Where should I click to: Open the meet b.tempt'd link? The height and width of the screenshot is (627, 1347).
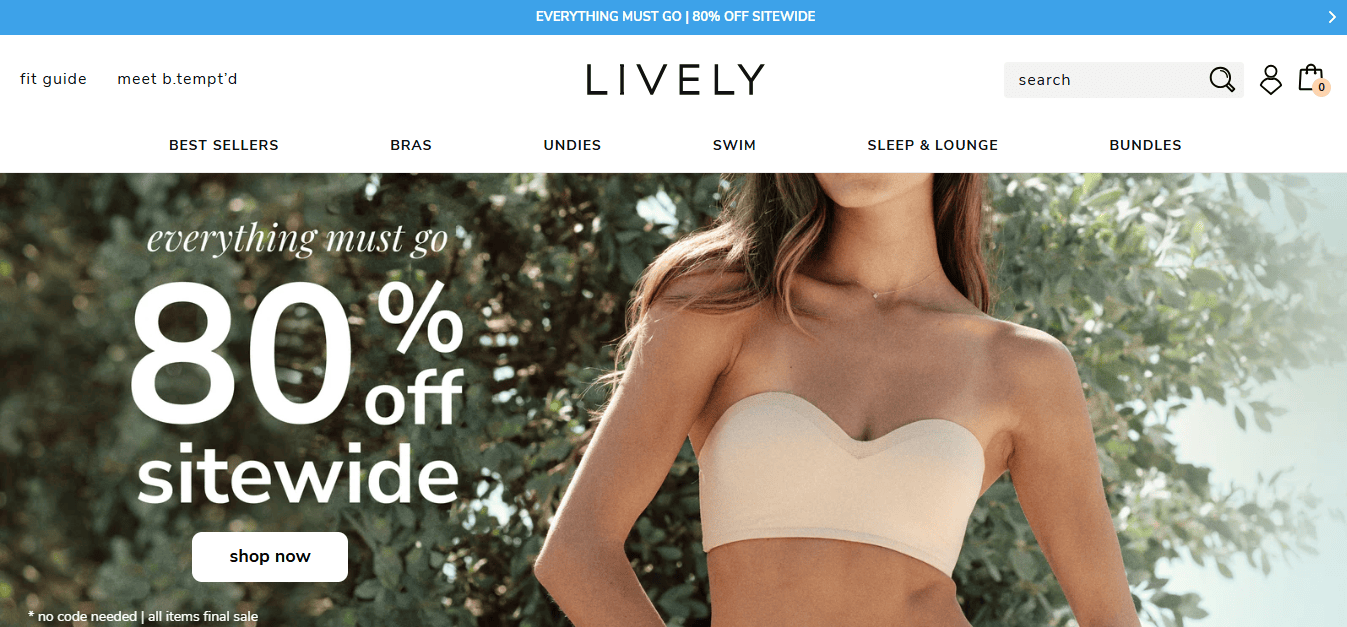point(177,79)
